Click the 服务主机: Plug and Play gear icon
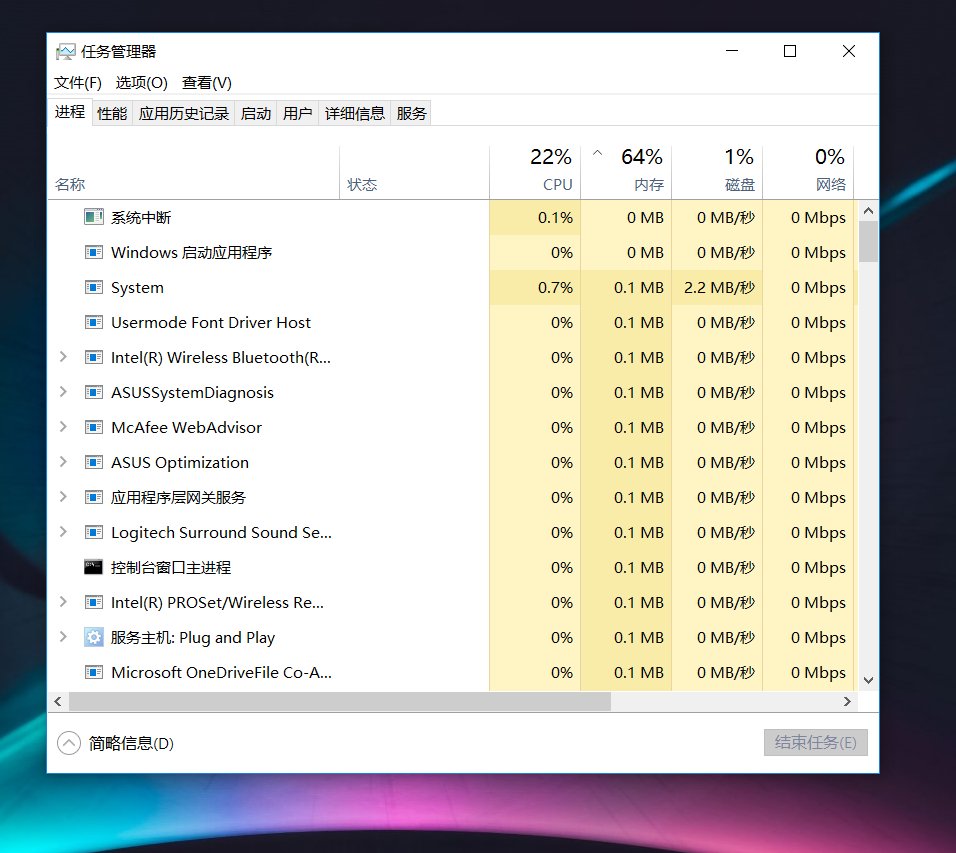Viewport: 956px width, 853px height. coord(93,637)
